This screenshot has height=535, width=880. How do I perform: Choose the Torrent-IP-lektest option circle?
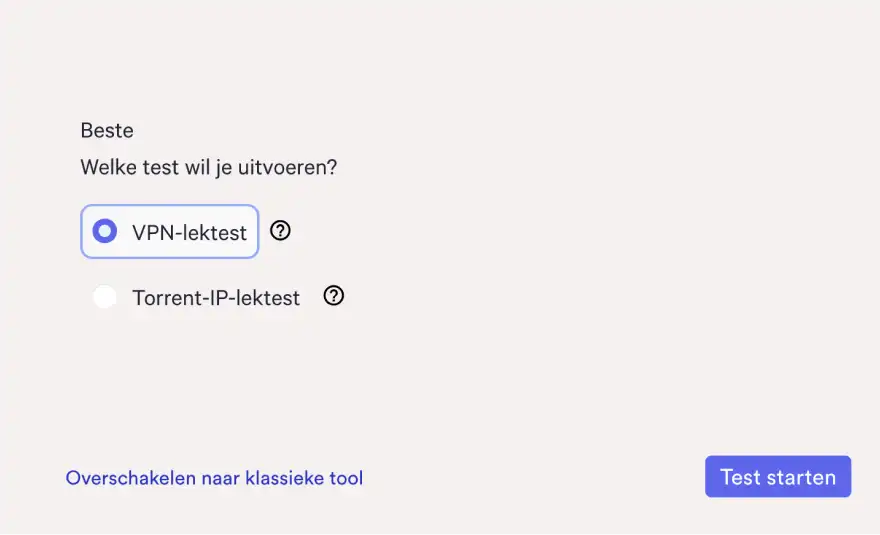(105, 297)
